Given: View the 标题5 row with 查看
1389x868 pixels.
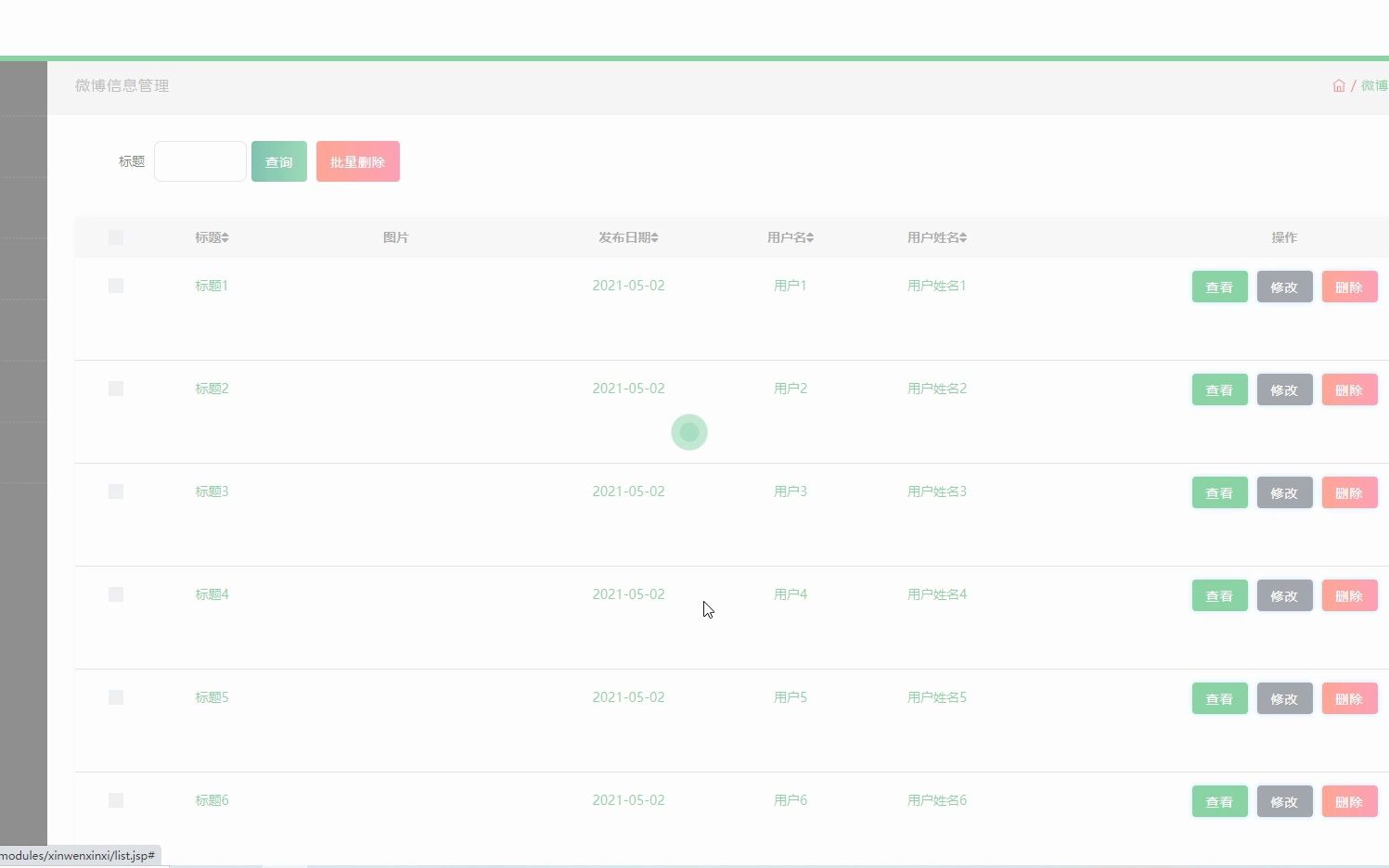Looking at the screenshot, I should coord(1220,698).
